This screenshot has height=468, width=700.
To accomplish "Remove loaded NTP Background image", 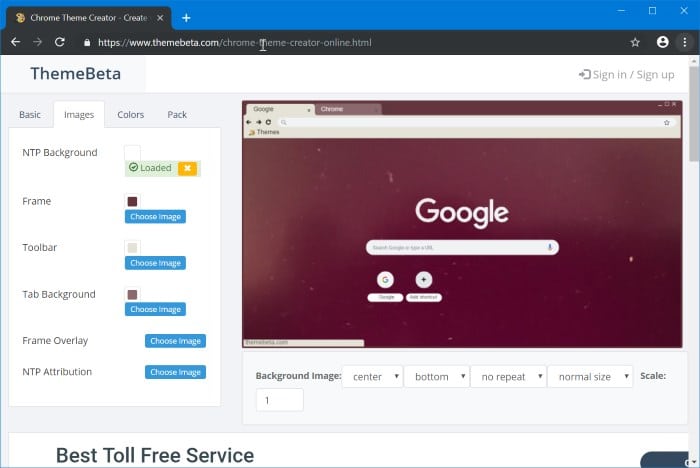I will click(x=188, y=168).
